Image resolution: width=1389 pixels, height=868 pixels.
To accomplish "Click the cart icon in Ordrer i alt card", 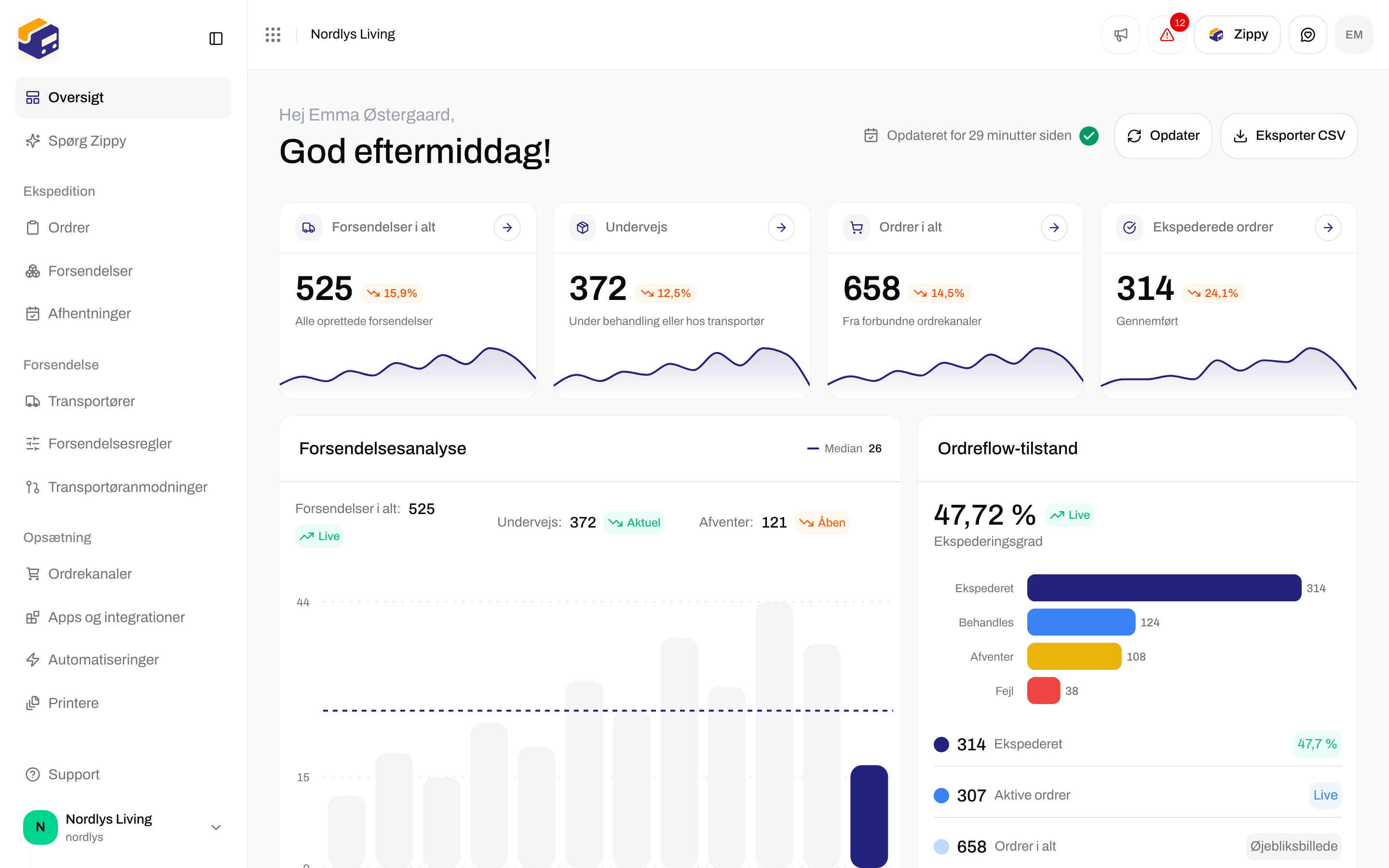I will pyautogui.click(x=857, y=227).
